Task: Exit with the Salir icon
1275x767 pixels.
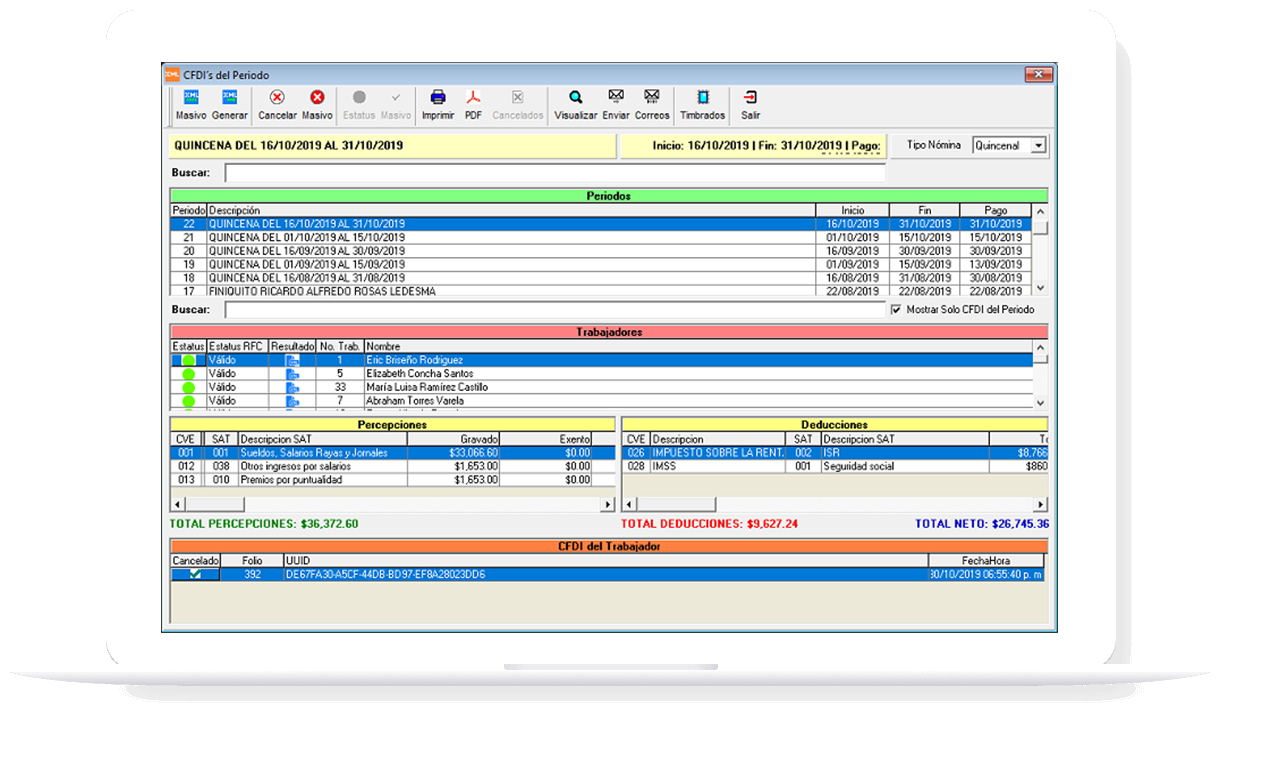Action: [751, 97]
